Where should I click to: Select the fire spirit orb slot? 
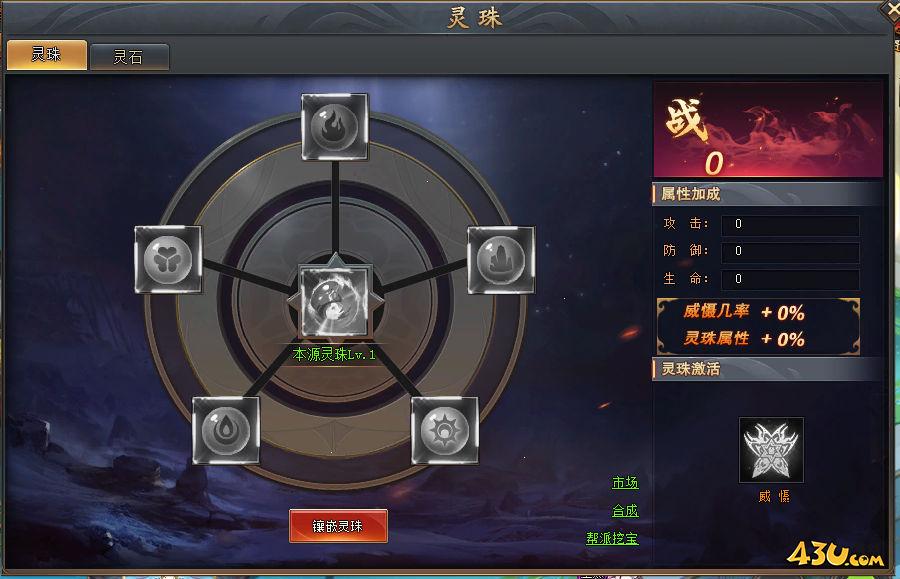tap(335, 126)
